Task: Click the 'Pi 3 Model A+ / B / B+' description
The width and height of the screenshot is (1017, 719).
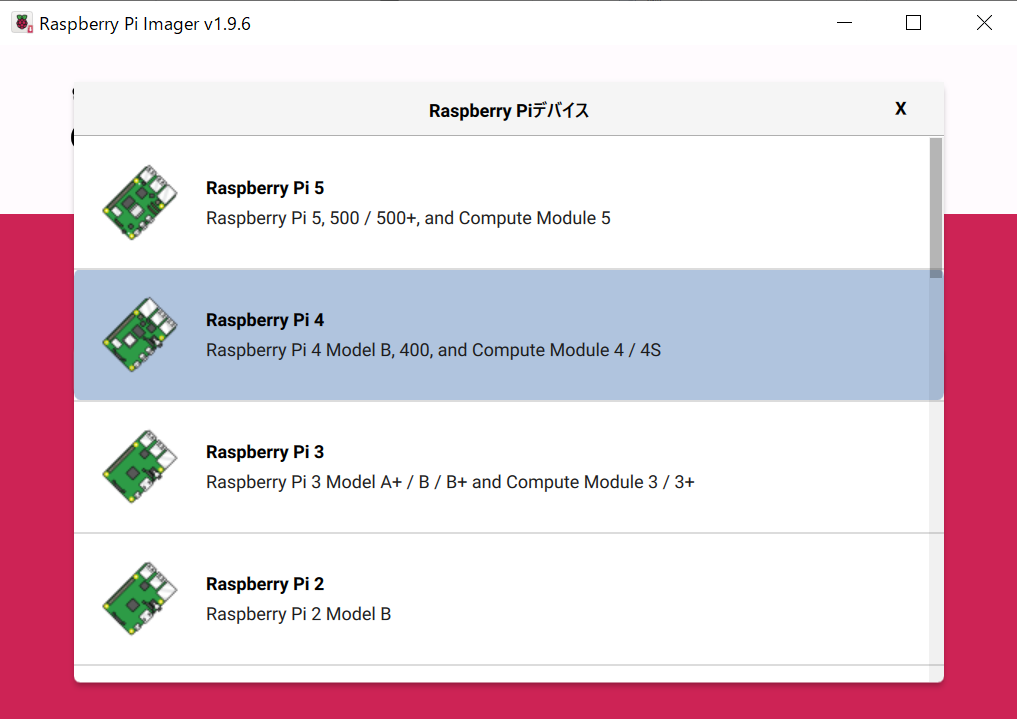Action: (x=450, y=482)
